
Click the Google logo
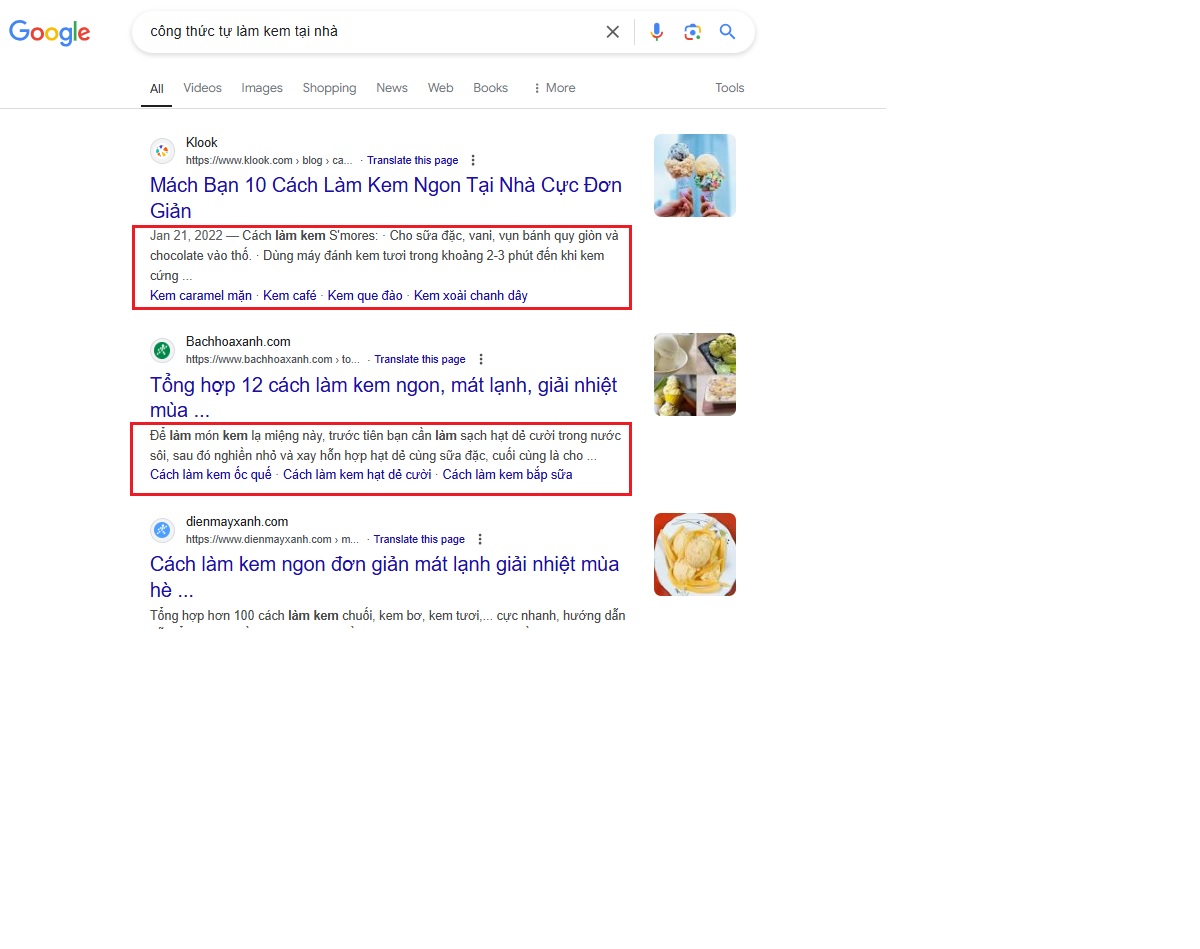point(50,32)
